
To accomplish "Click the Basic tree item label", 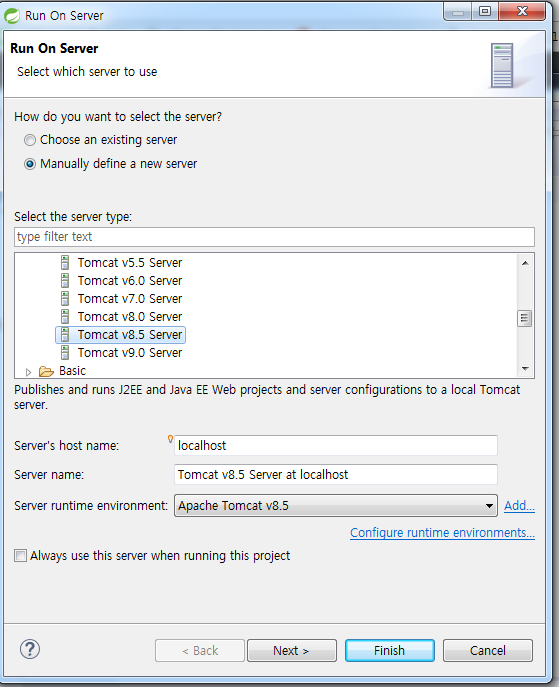I will point(72,371).
